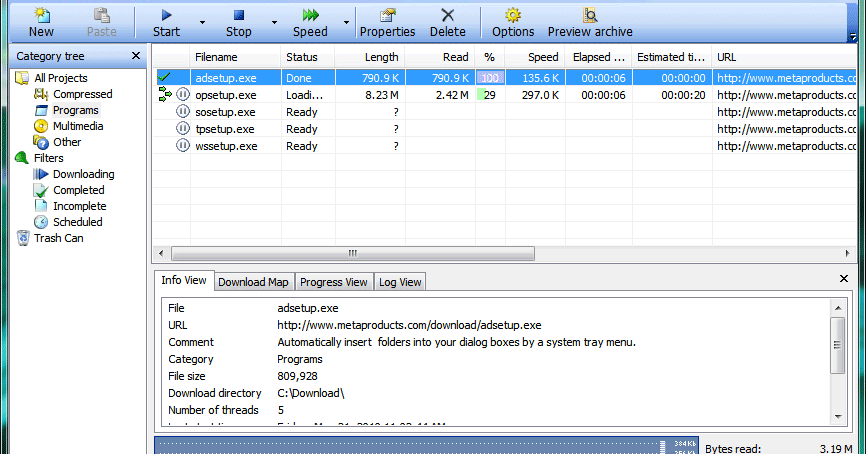Show the Incomplete filter
This screenshot has width=866, height=454.
pyautogui.click(x=80, y=206)
